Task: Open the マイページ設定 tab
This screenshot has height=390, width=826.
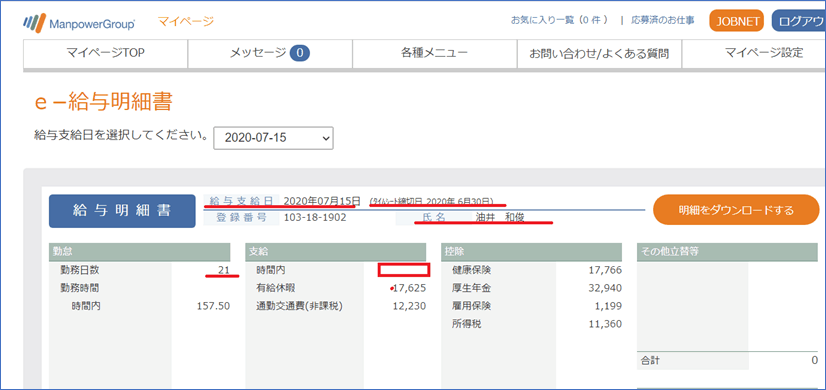Action: point(754,53)
